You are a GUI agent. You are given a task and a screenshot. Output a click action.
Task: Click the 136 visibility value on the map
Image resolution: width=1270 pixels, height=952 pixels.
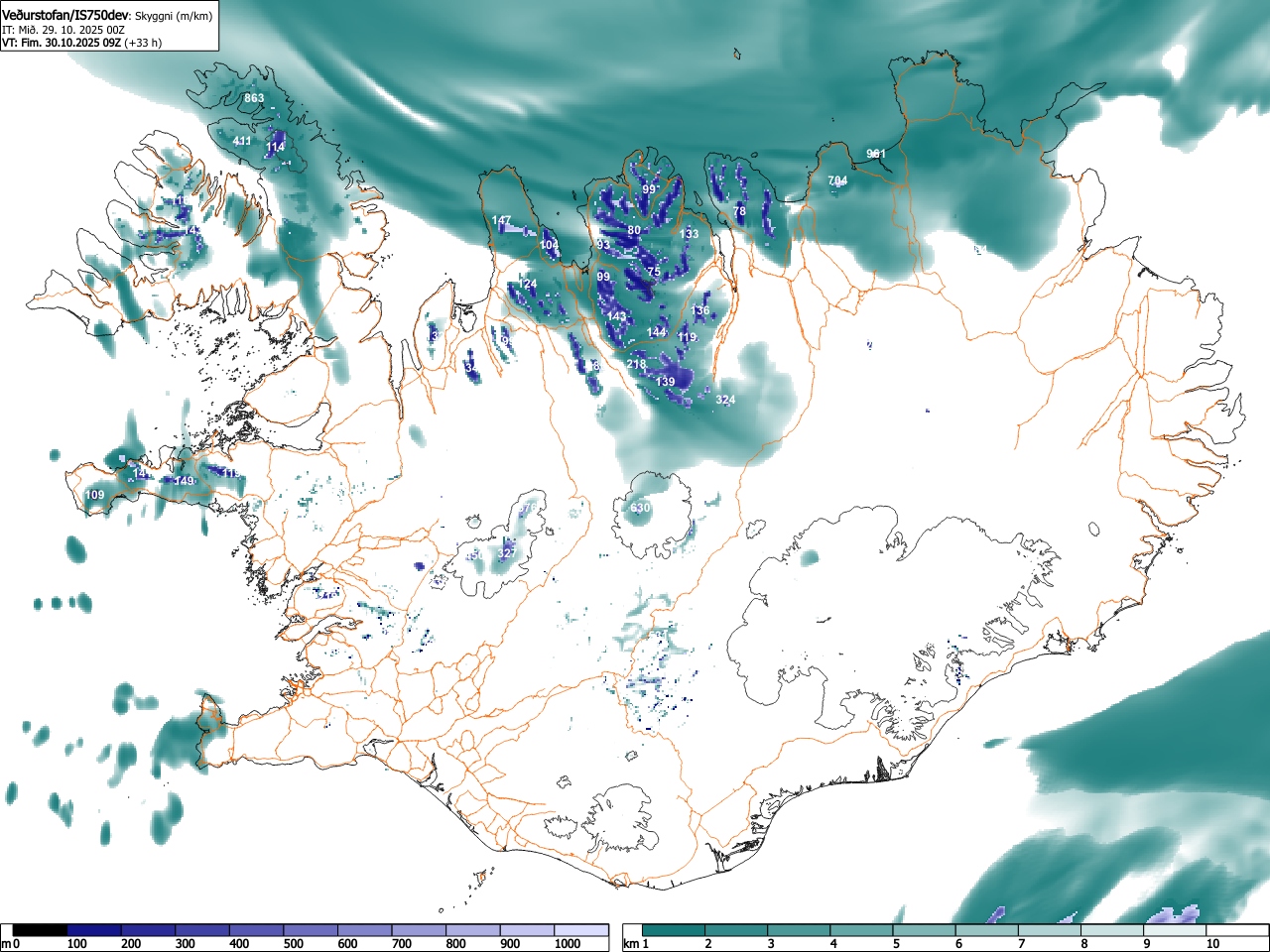pos(700,310)
